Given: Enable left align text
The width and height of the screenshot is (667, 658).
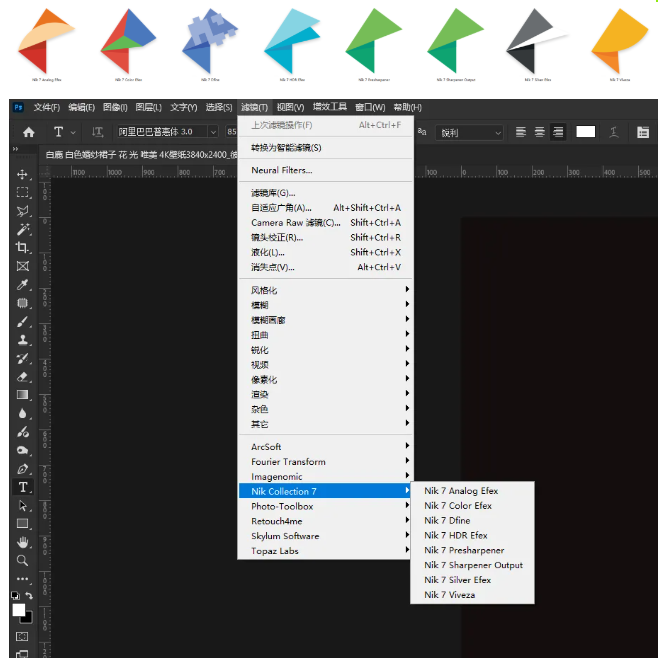Looking at the screenshot, I should [x=521, y=132].
